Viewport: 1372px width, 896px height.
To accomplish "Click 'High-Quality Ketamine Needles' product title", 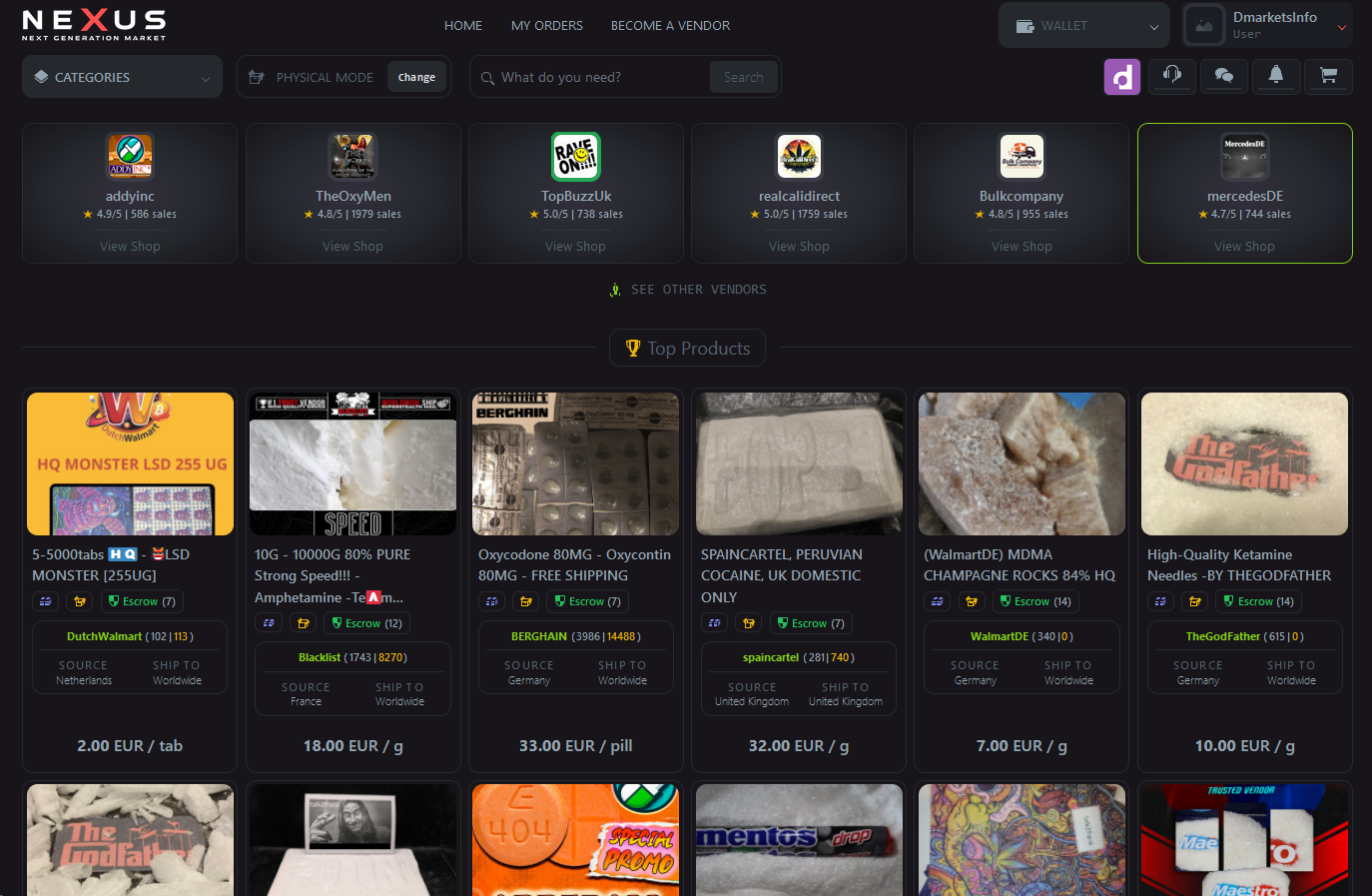I will click(1239, 564).
